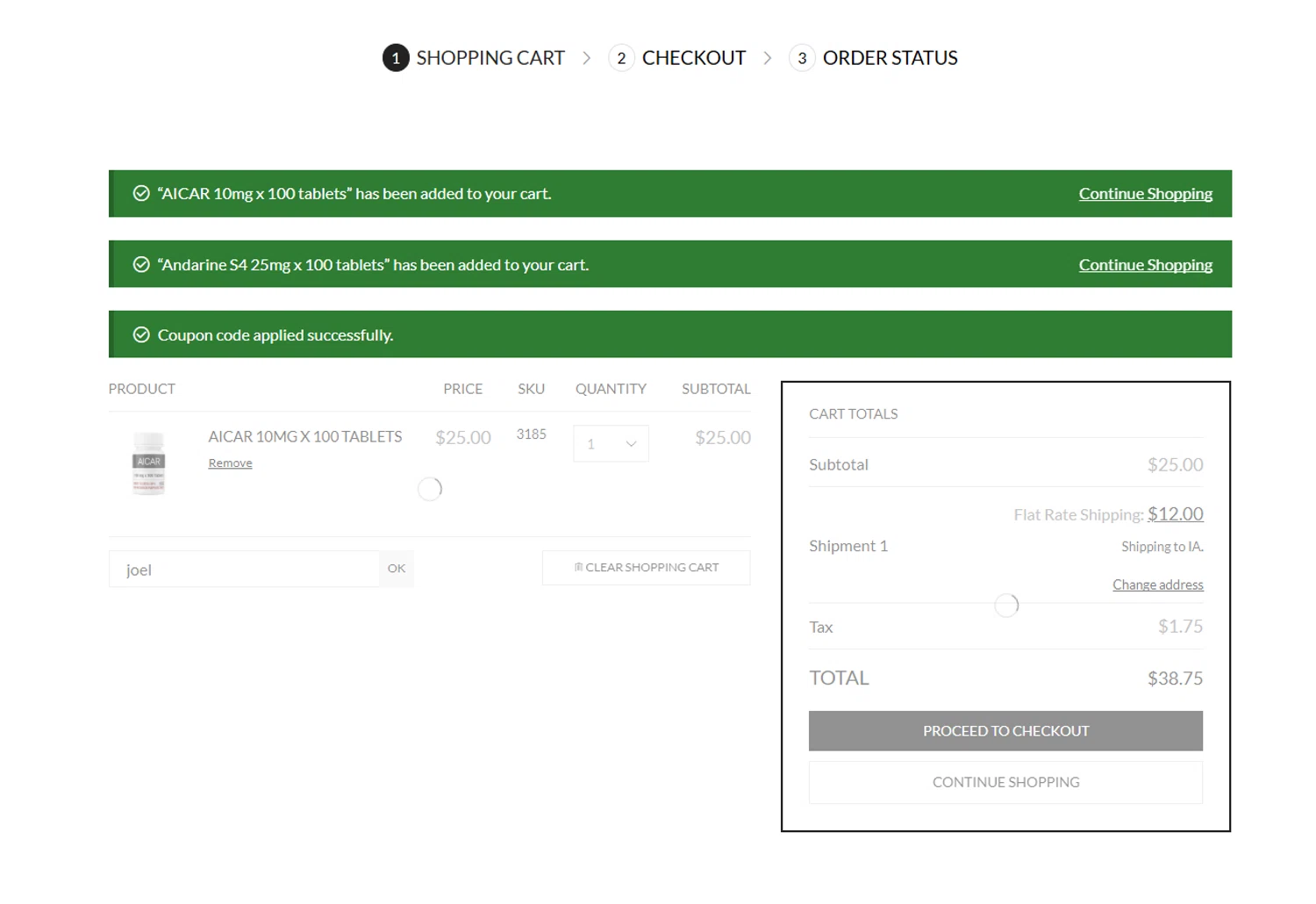Click Continue Shopping link in Andarine notice
1316x904 pixels.
[1146, 265]
